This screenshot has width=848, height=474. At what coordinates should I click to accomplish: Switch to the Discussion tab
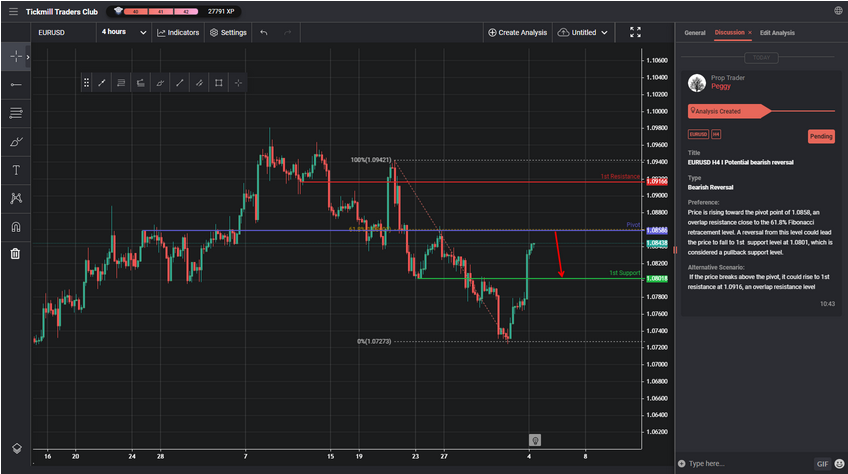[729, 32]
